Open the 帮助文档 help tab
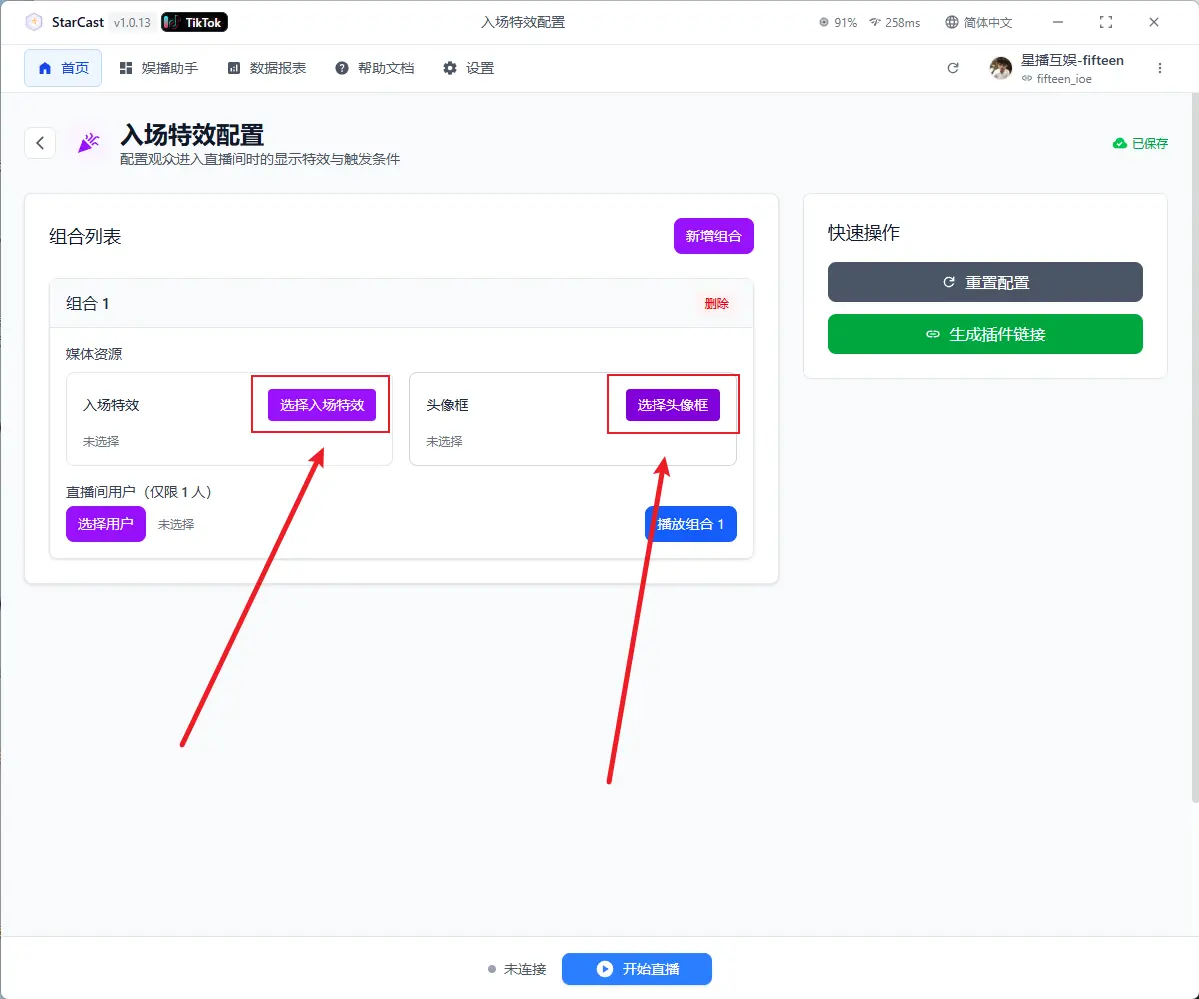Screen dimensions: 1199x999 point(375,68)
